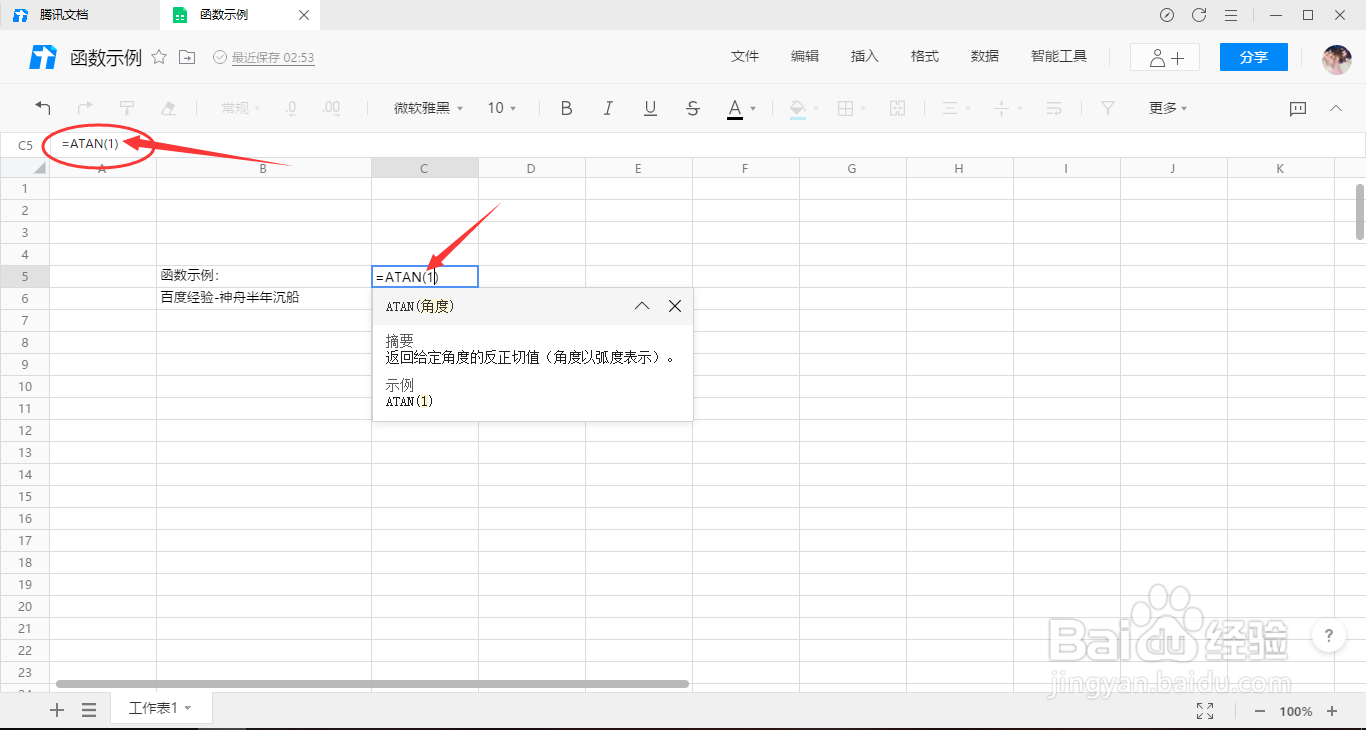Click the blue 分享 button
Viewport: 1366px width, 730px height.
click(1254, 57)
